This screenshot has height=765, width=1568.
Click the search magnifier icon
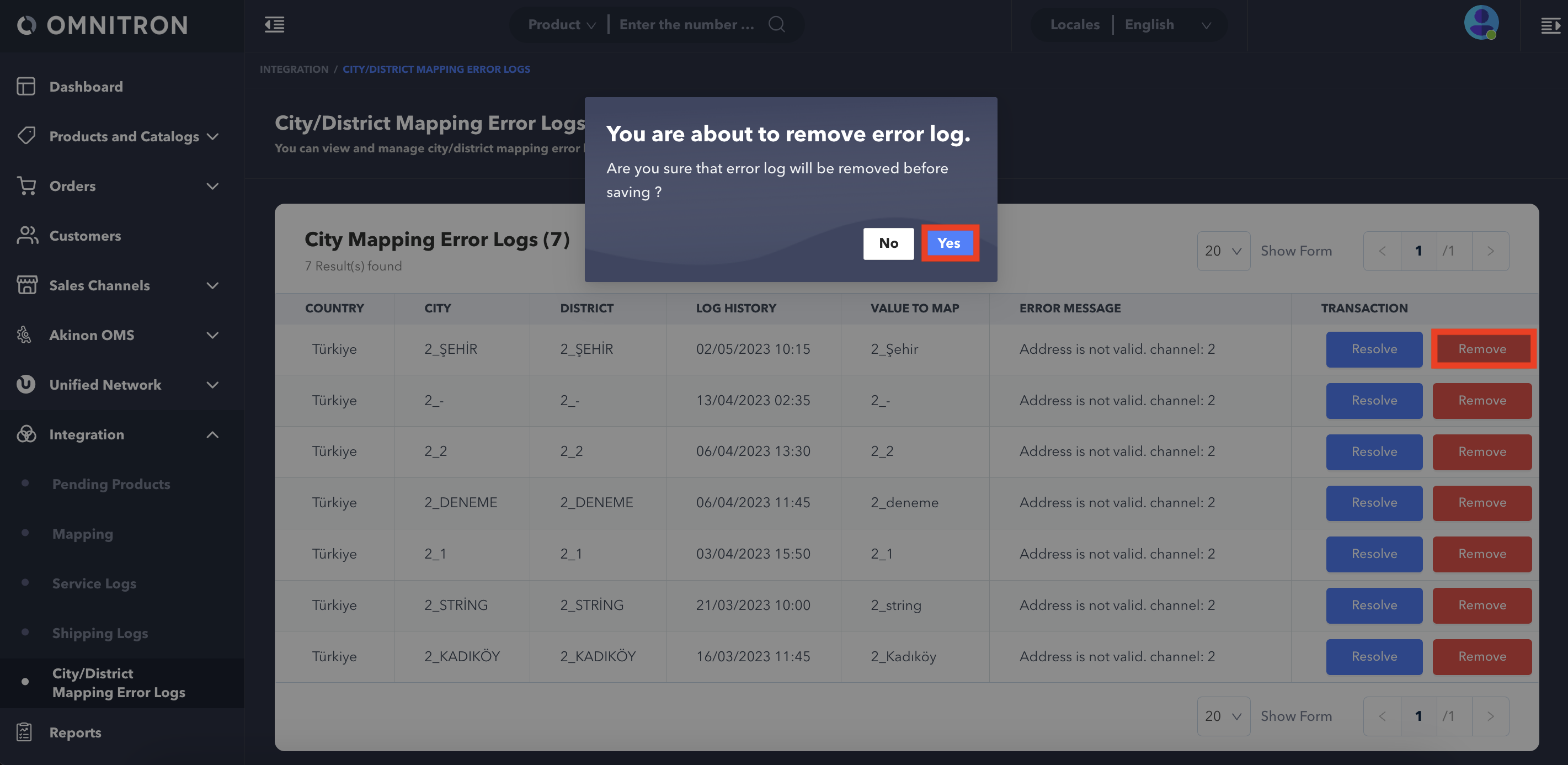coord(776,24)
